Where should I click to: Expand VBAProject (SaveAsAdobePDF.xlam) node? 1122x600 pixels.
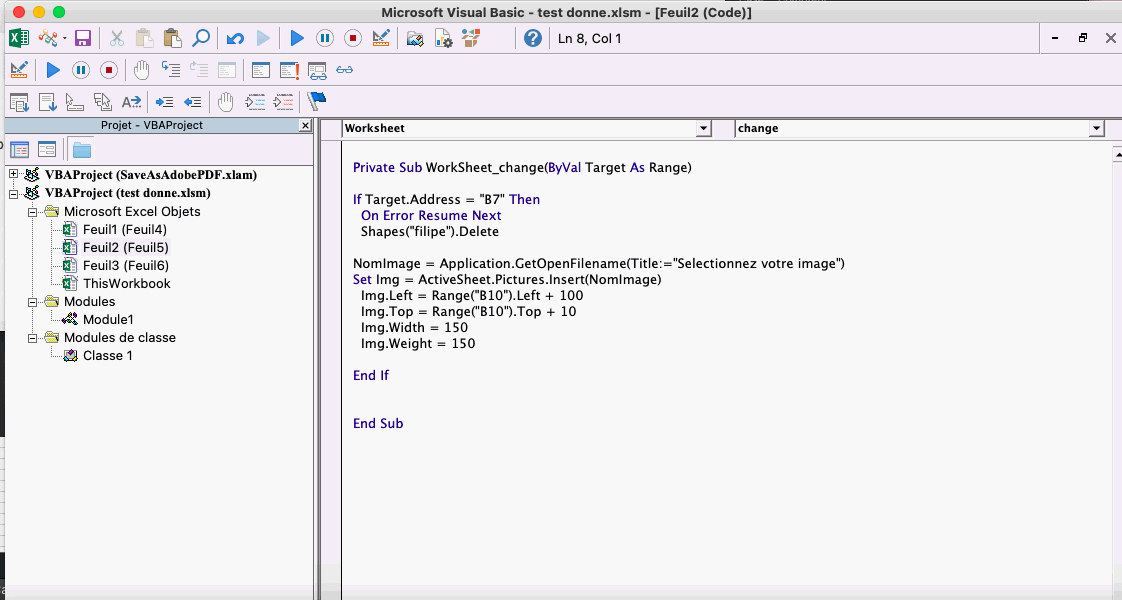click(x=14, y=175)
